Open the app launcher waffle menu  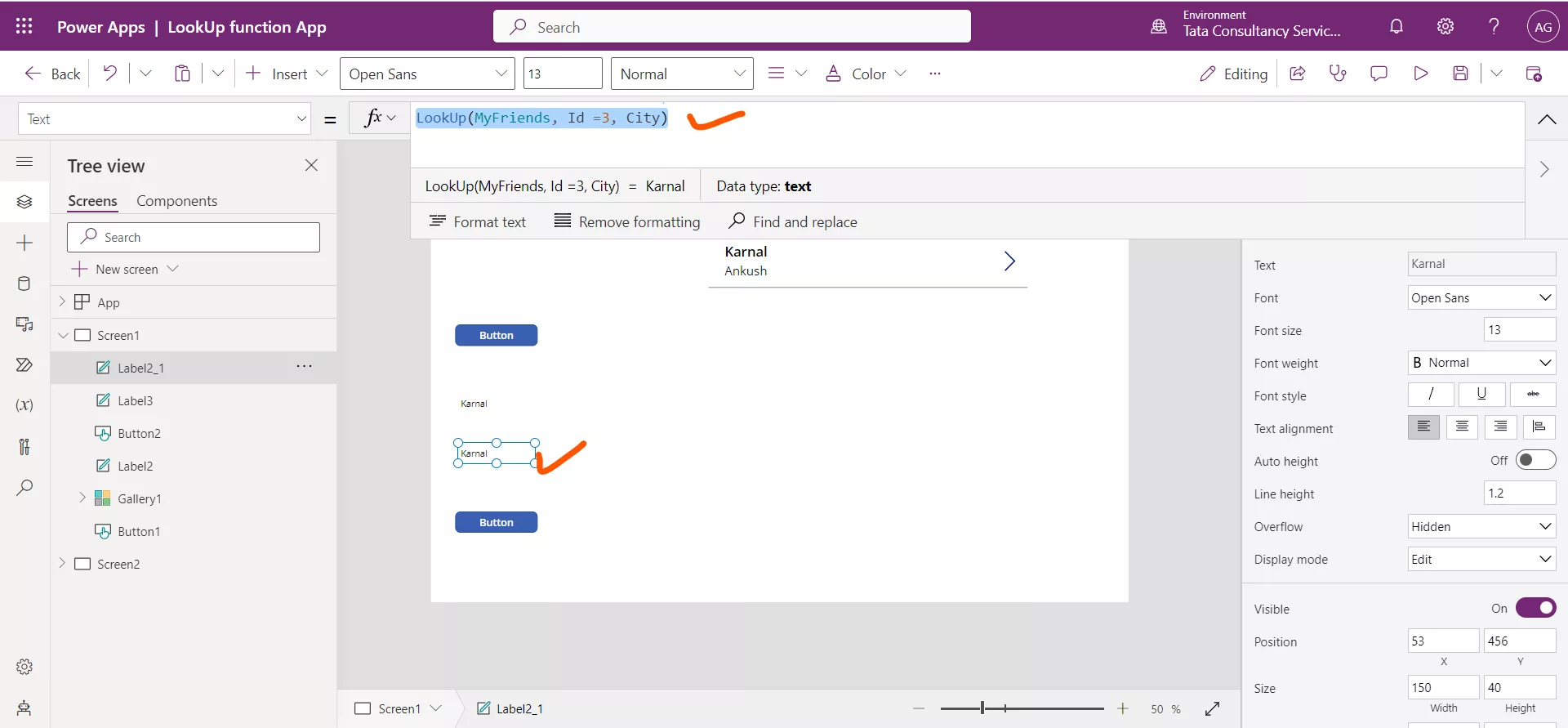[x=24, y=26]
